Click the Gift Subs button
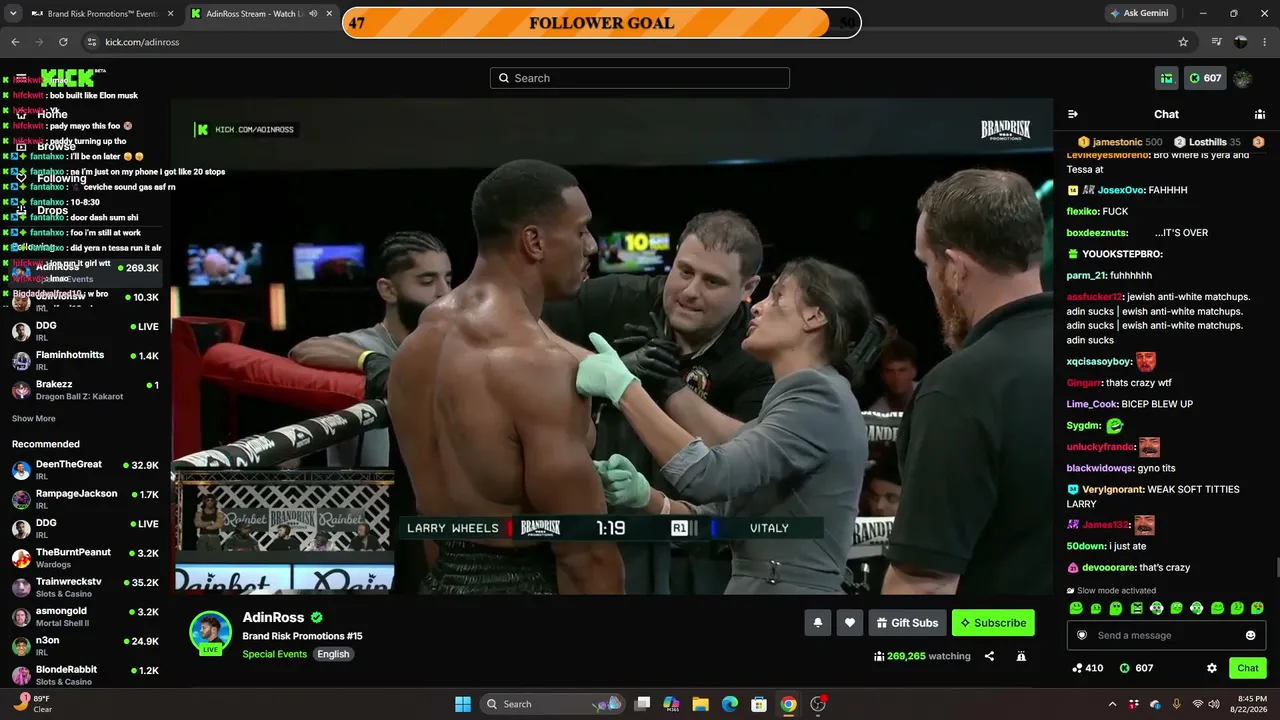 907,623
